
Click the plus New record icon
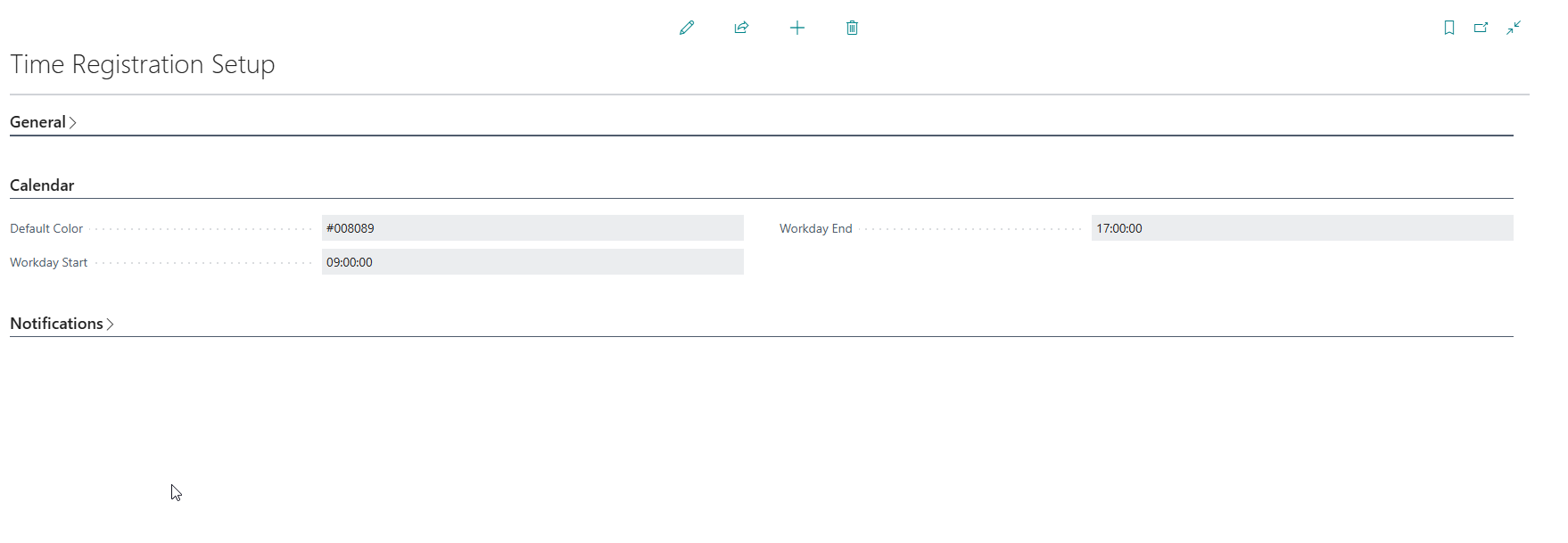click(797, 28)
